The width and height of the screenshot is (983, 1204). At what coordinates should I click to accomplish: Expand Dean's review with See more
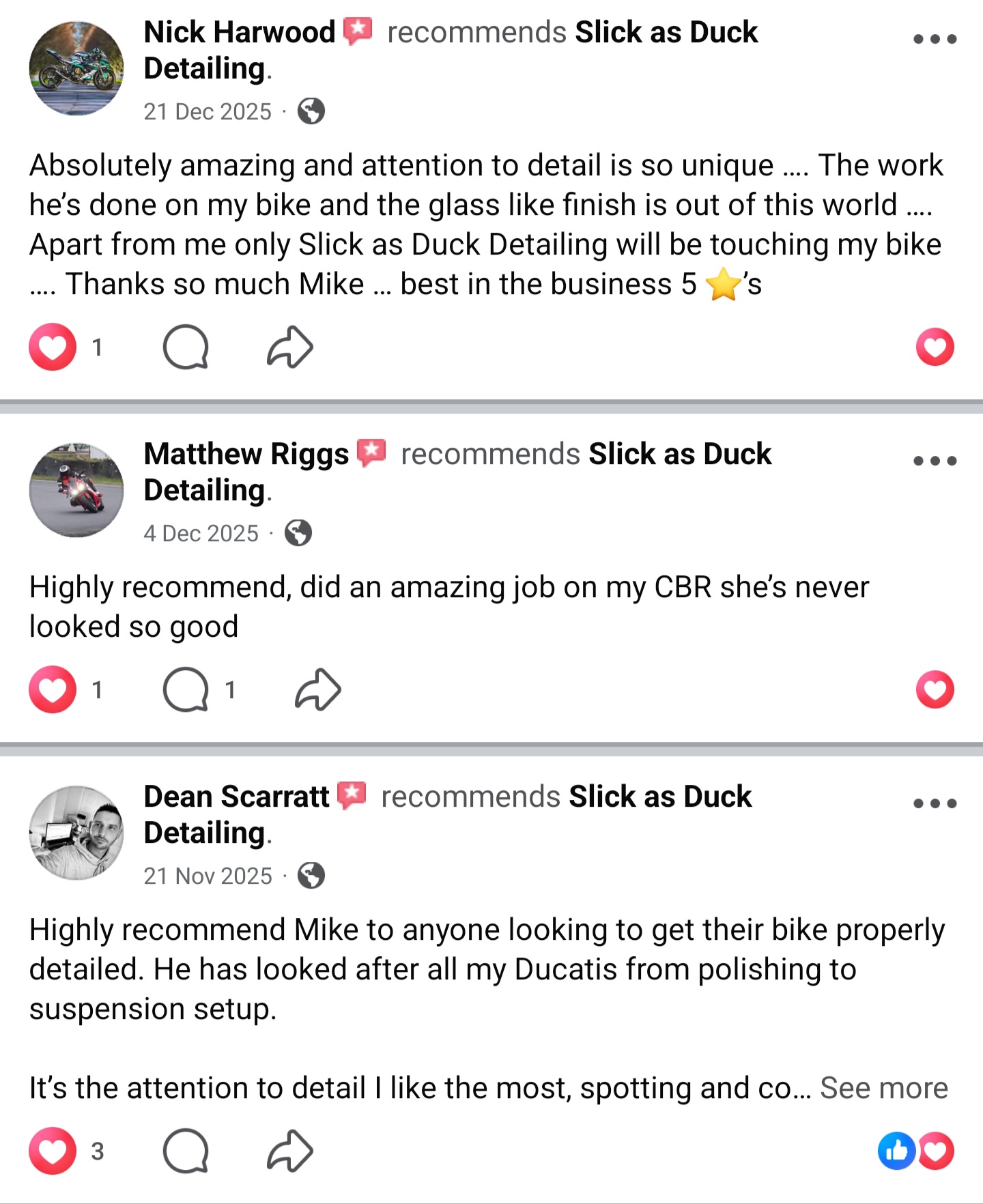[883, 1088]
